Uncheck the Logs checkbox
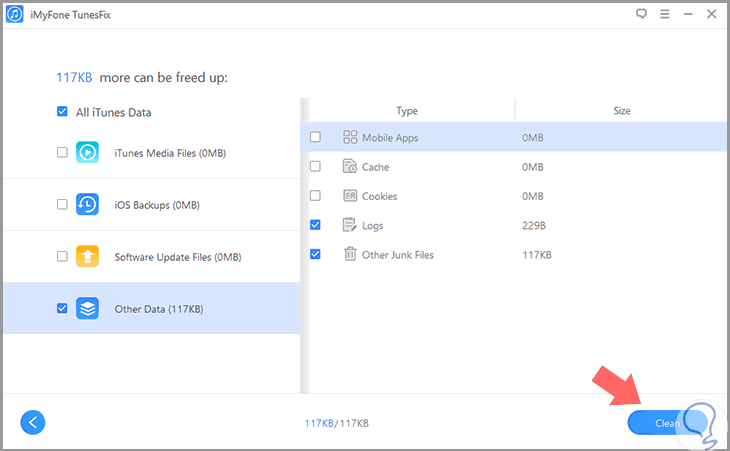Image resolution: width=730 pixels, height=451 pixels. click(316, 225)
